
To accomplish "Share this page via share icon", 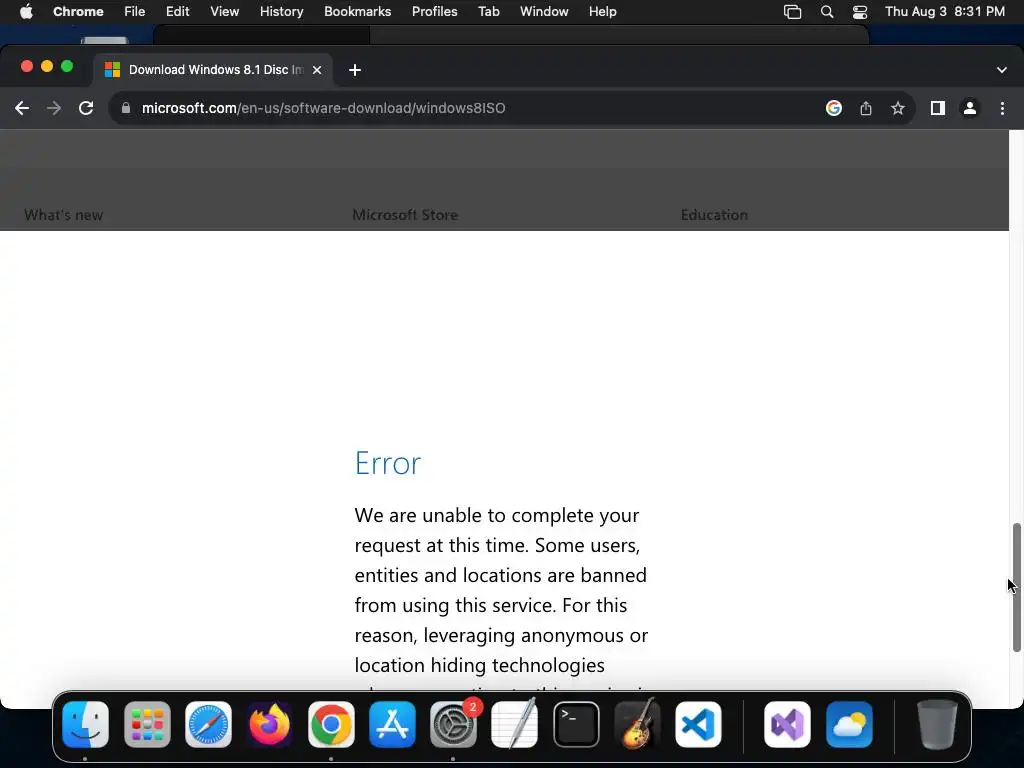I will pyautogui.click(x=866, y=108).
